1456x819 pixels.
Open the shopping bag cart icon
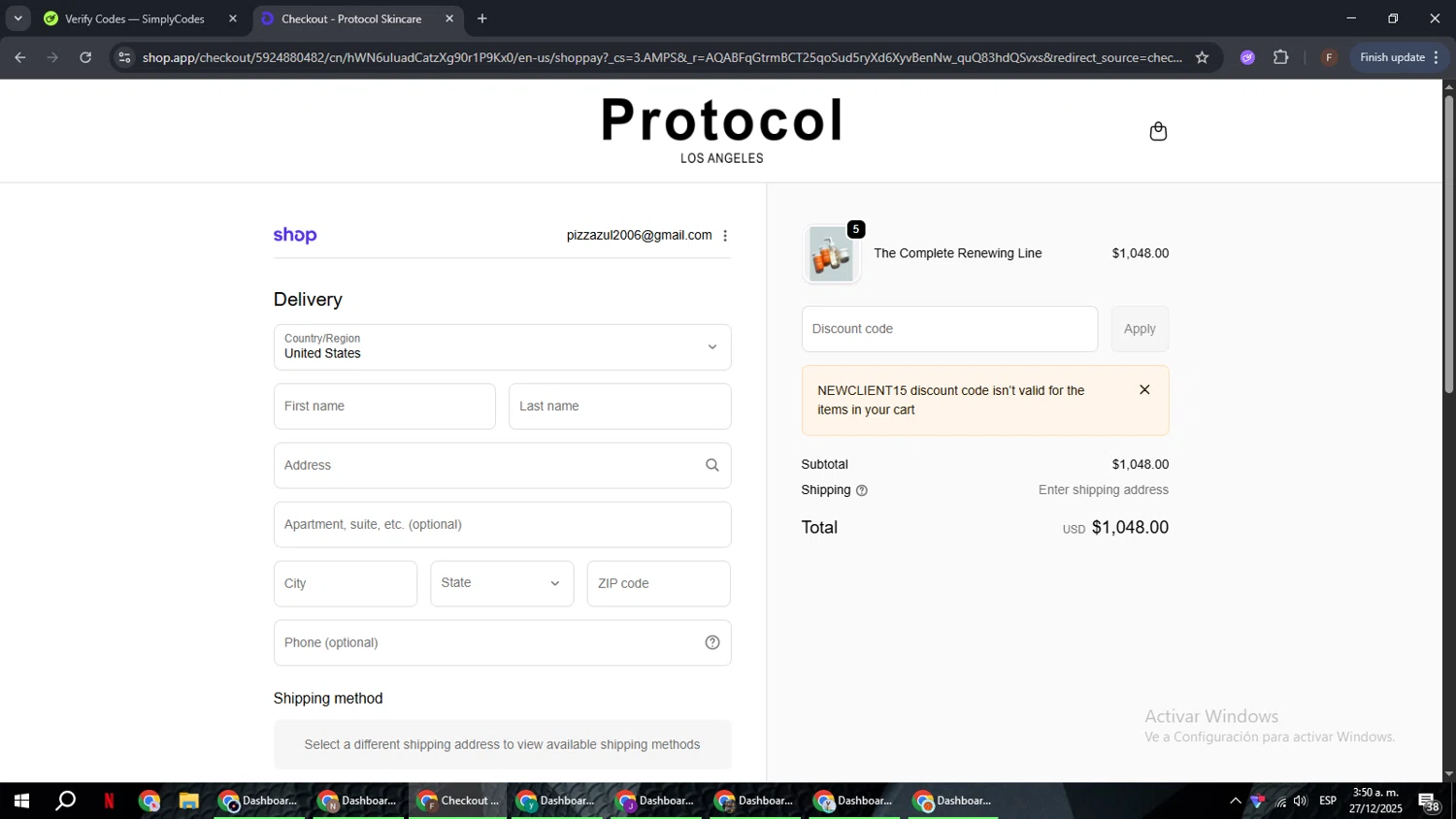pos(1158,131)
